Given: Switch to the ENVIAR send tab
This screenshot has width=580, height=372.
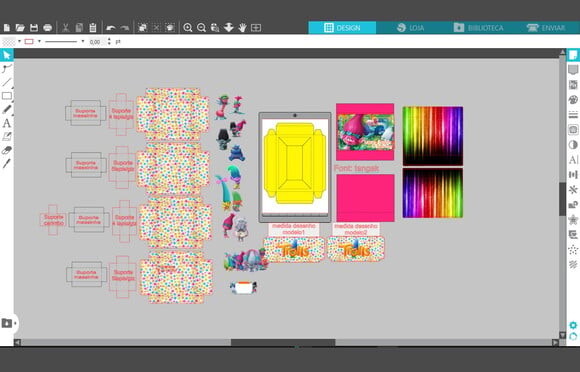Looking at the screenshot, I should coord(546,28).
